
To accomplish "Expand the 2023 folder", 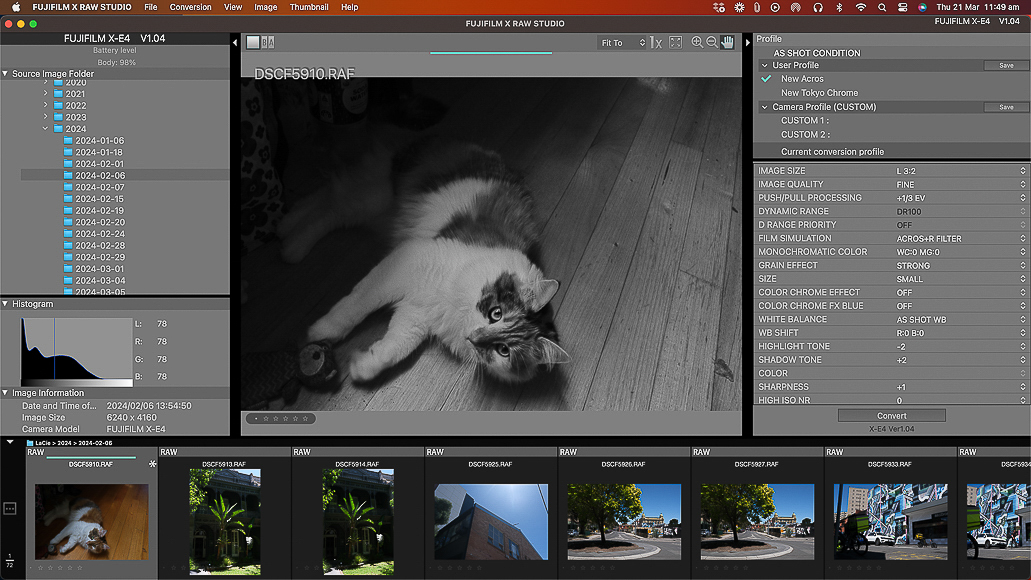I will pos(45,117).
